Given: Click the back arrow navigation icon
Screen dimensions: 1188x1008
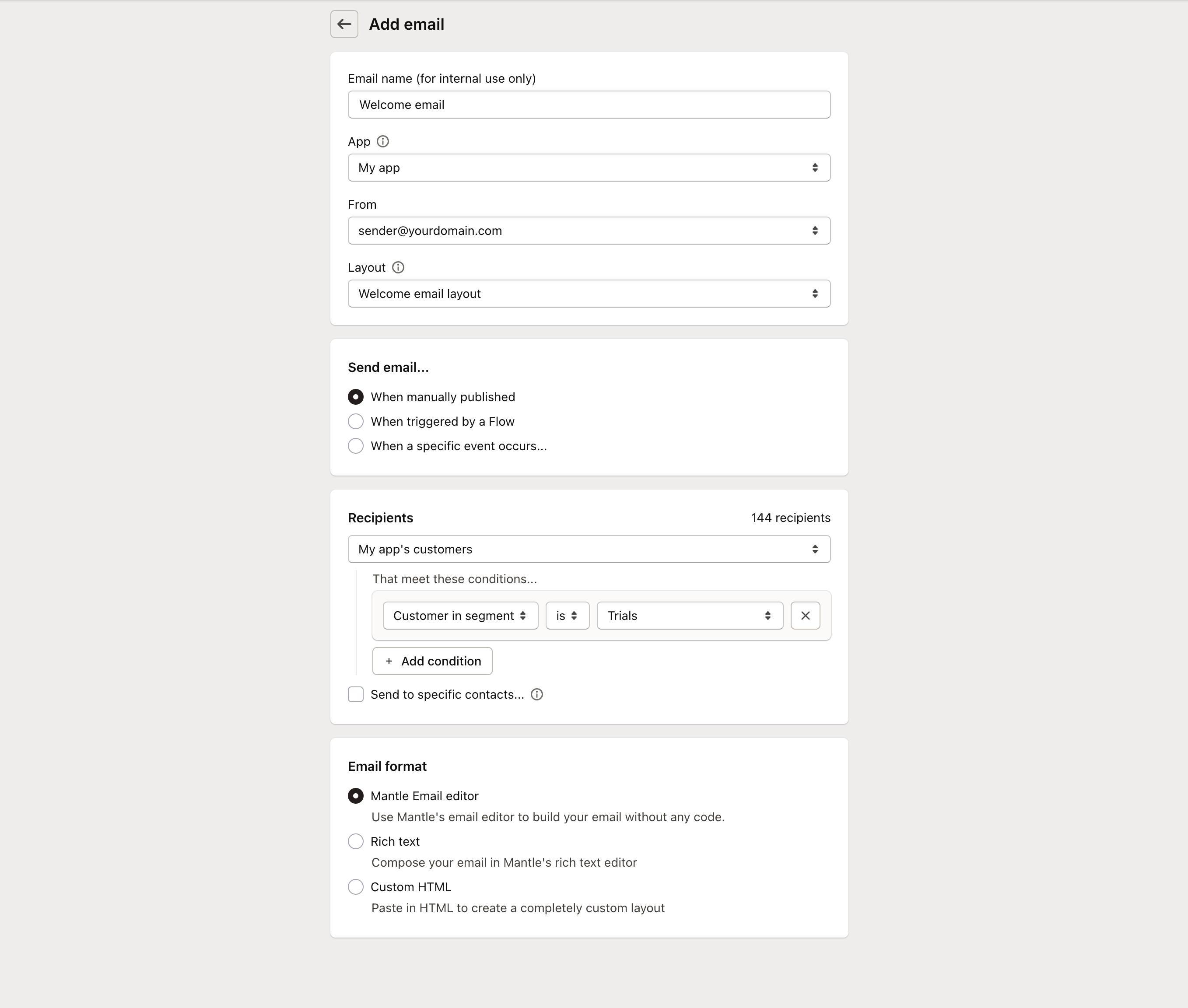Looking at the screenshot, I should (x=344, y=24).
